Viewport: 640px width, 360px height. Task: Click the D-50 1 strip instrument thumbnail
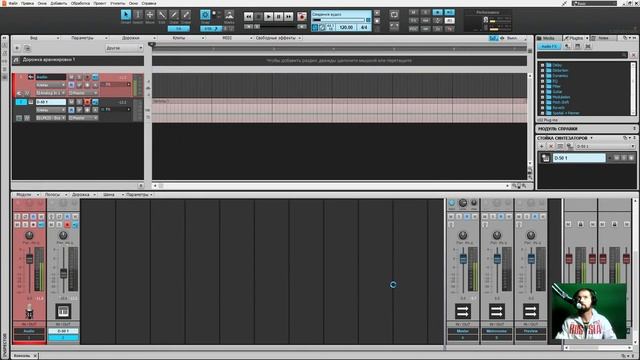point(63,311)
